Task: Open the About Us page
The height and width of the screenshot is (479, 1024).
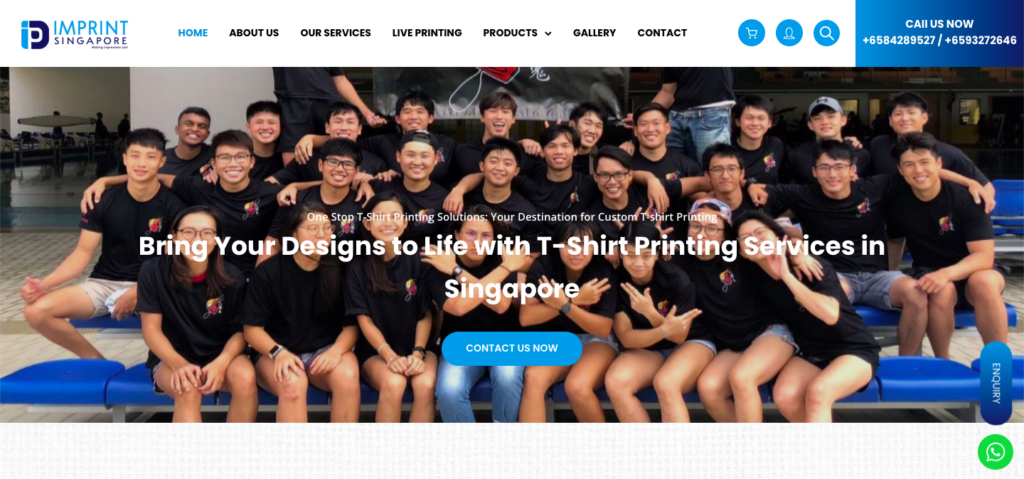Action: click(x=253, y=33)
